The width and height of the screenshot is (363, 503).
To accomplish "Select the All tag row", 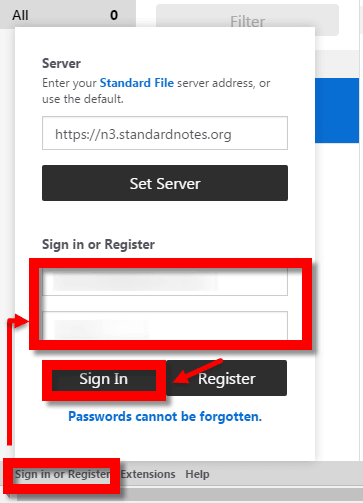I will pos(68,15).
